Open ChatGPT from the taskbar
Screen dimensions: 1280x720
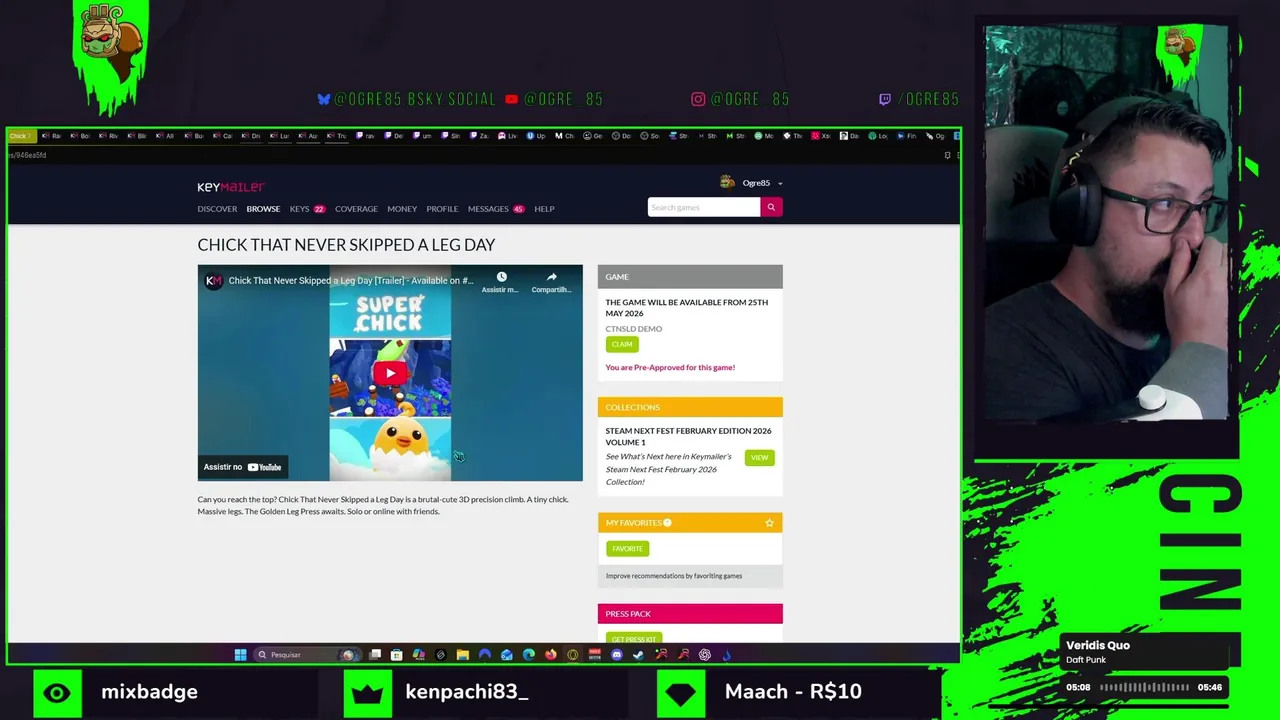pos(704,655)
